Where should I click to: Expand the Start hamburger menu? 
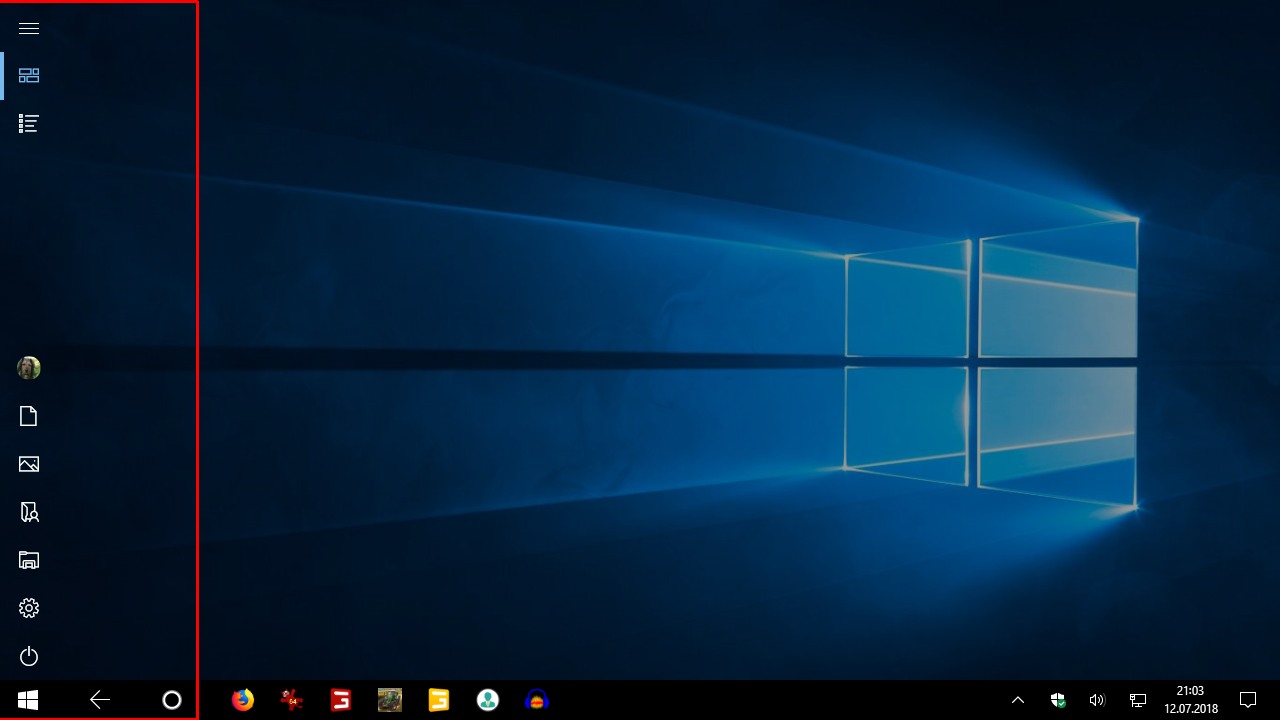pos(29,28)
